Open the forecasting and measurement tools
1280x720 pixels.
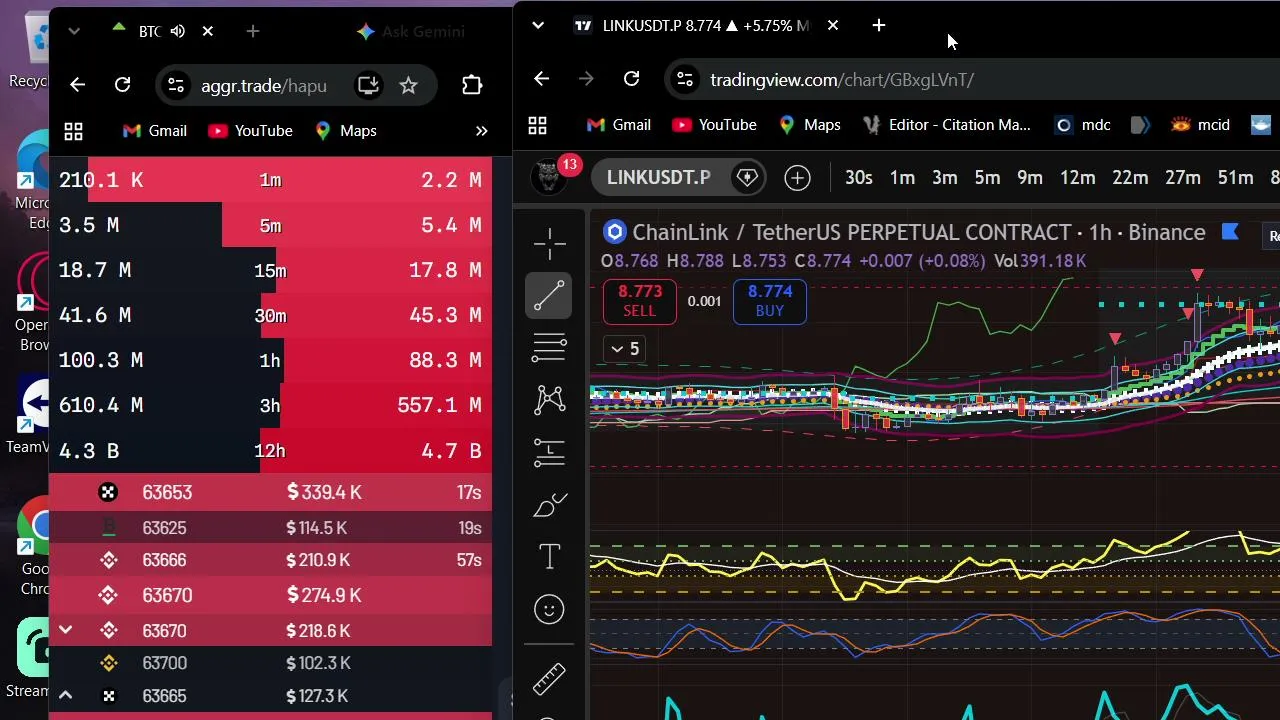click(x=549, y=453)
